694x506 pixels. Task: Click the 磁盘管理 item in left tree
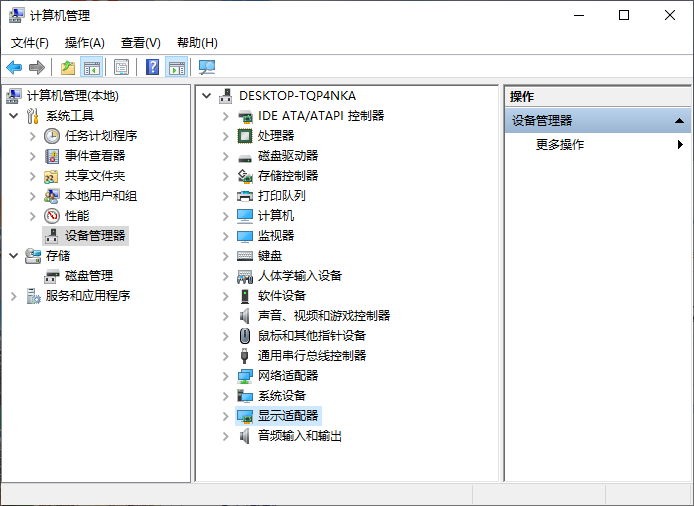click(x=88, y=276)
